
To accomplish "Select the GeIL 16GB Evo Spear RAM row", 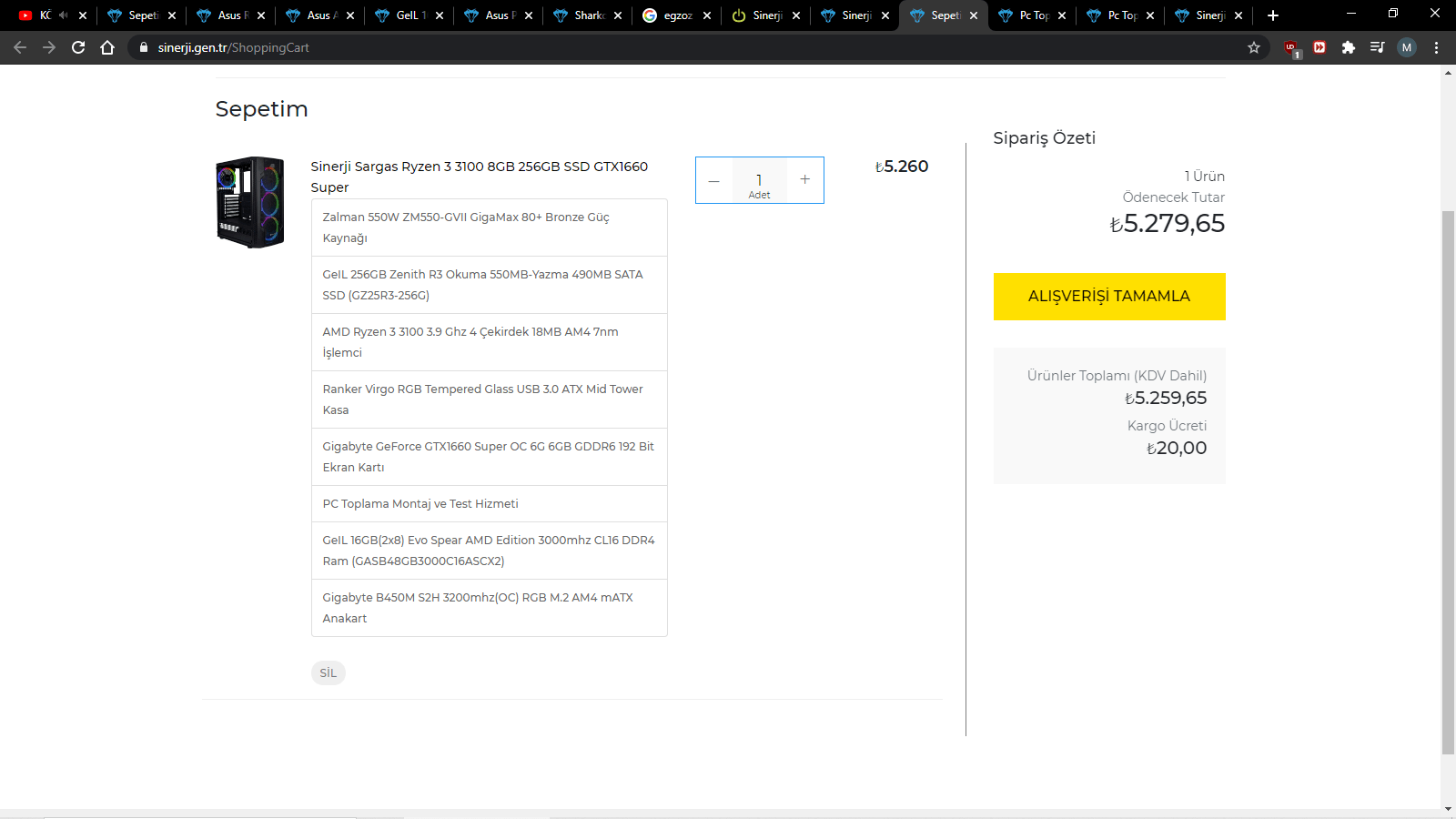I will pyautogui.click(x=490, y=551).
